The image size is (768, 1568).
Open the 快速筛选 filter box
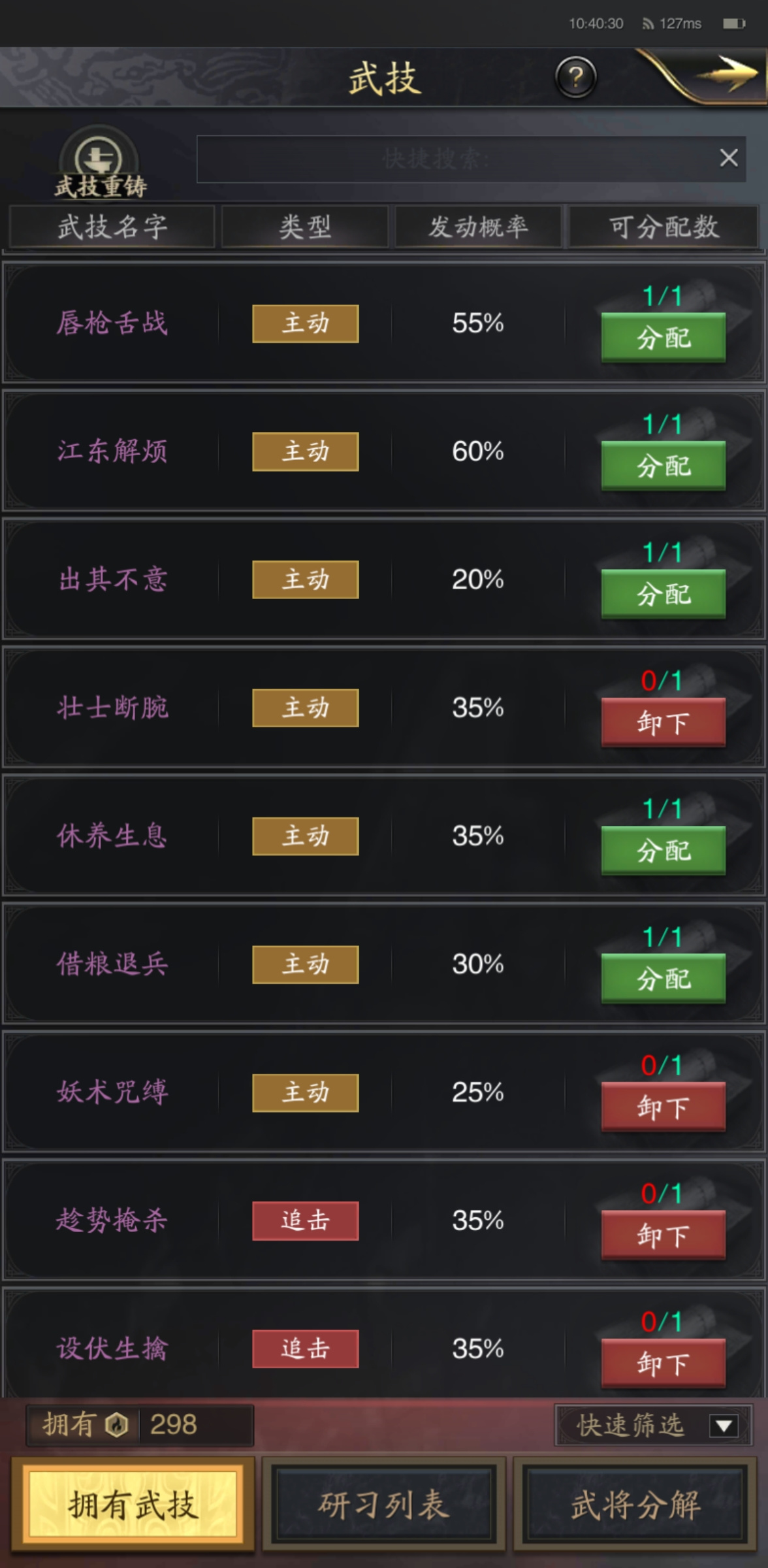pyautogui.click(x=653, y=1426)
